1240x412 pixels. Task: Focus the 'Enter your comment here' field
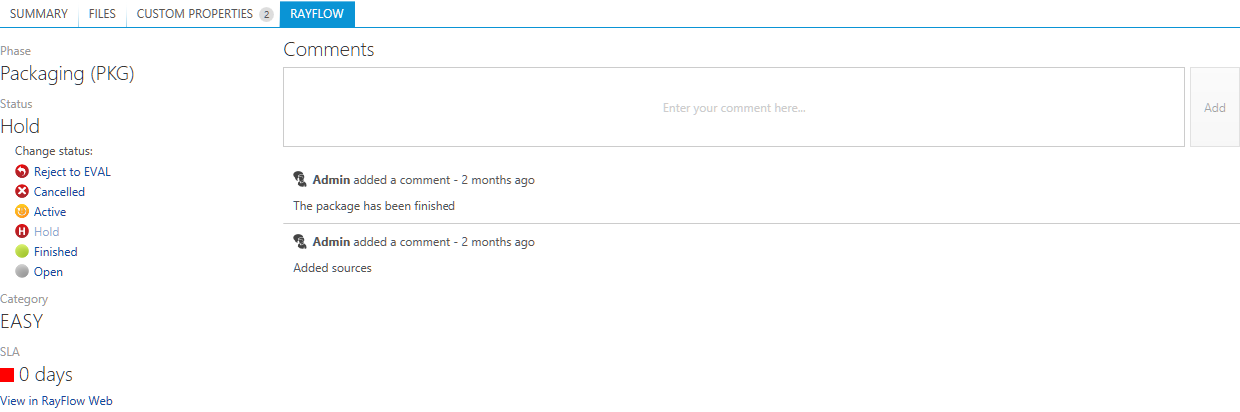coord(734,107)
